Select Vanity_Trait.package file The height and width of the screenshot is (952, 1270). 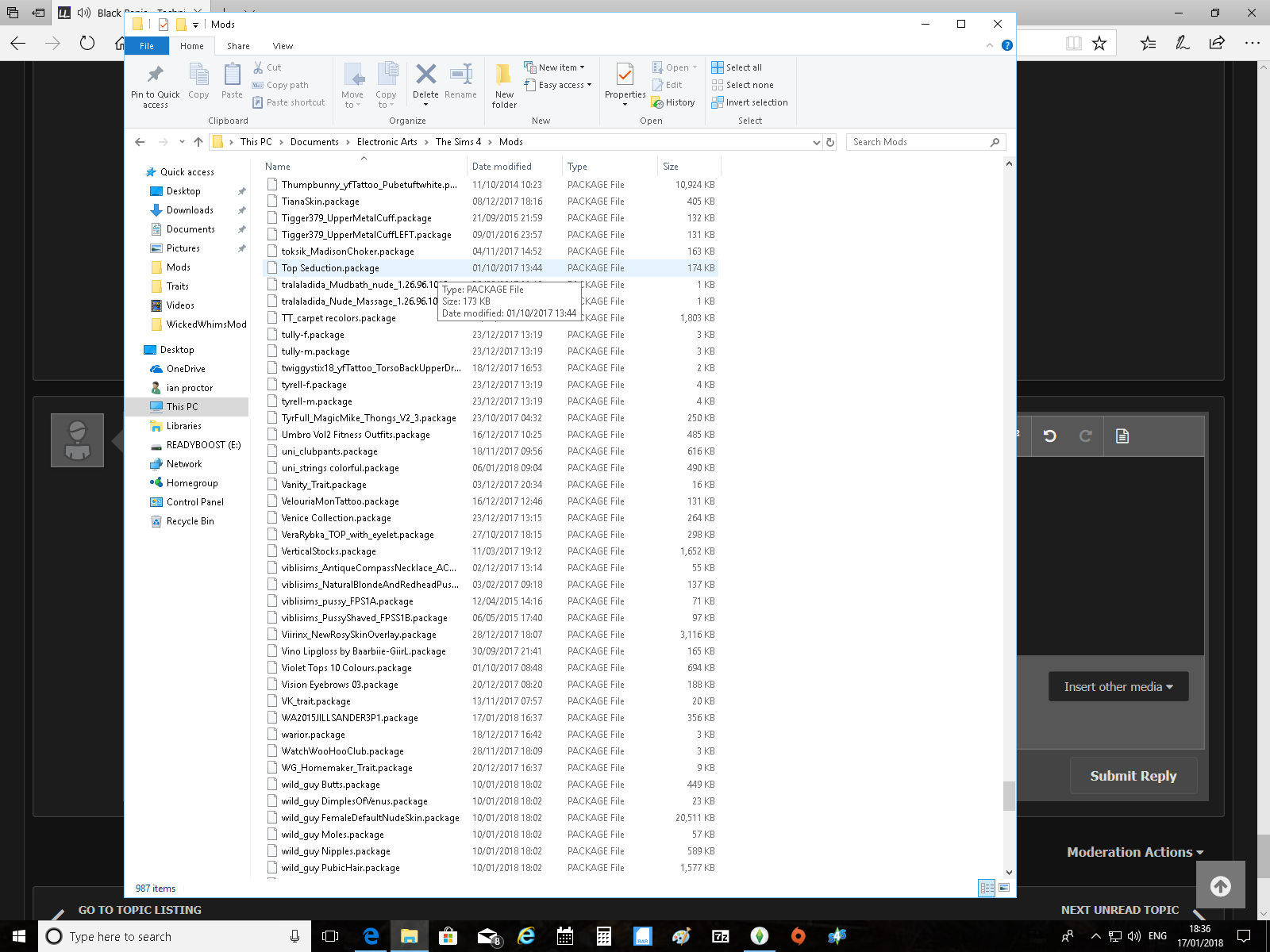[490, 485]
